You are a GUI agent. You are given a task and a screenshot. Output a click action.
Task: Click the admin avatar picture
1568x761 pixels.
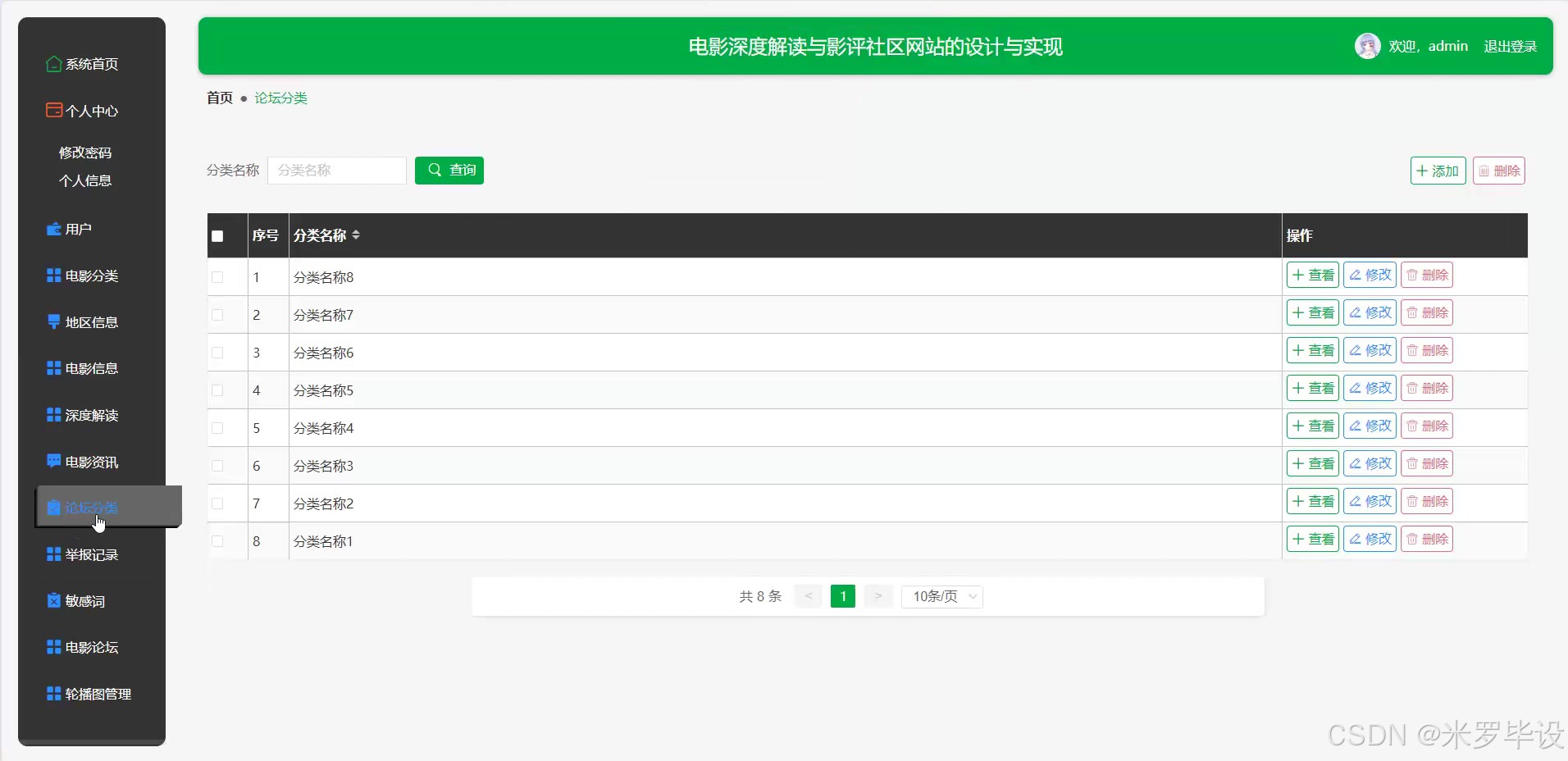1367,46
